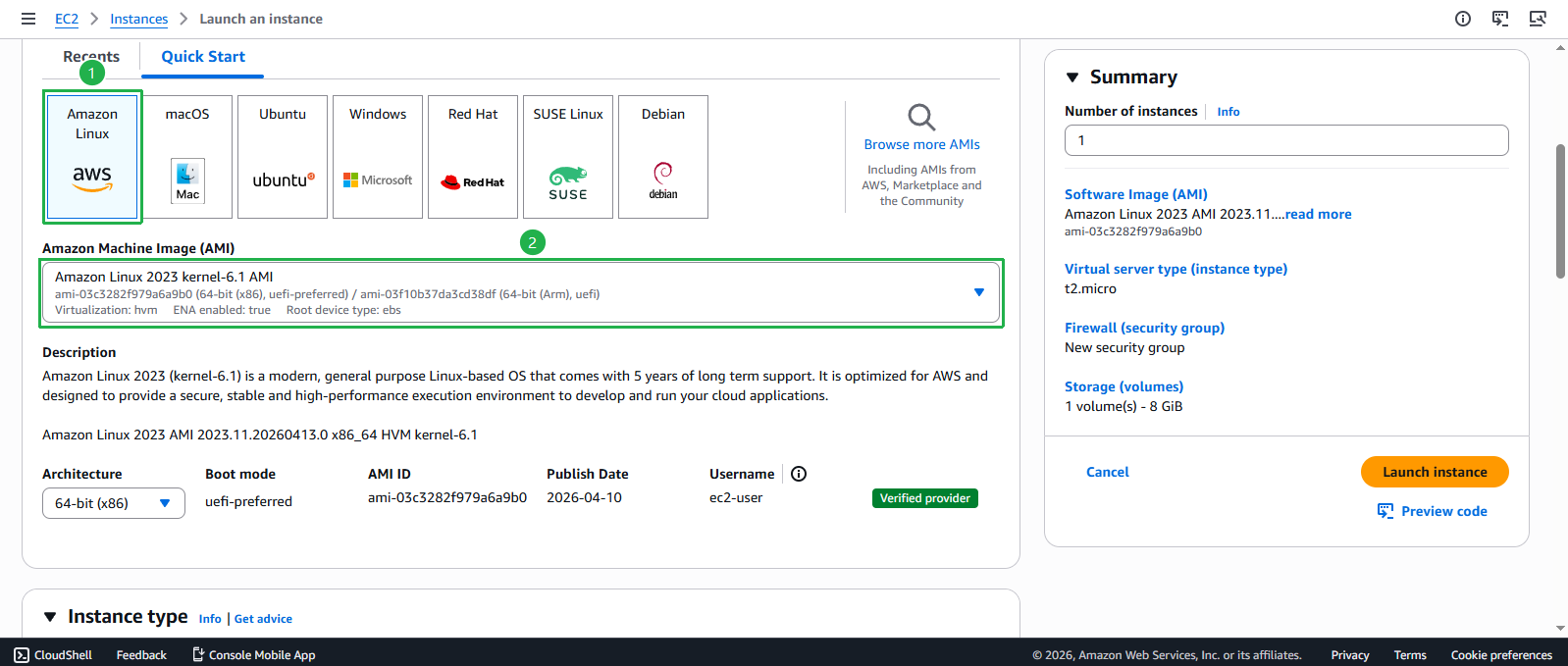Select the Debian AMI tile

663,157
